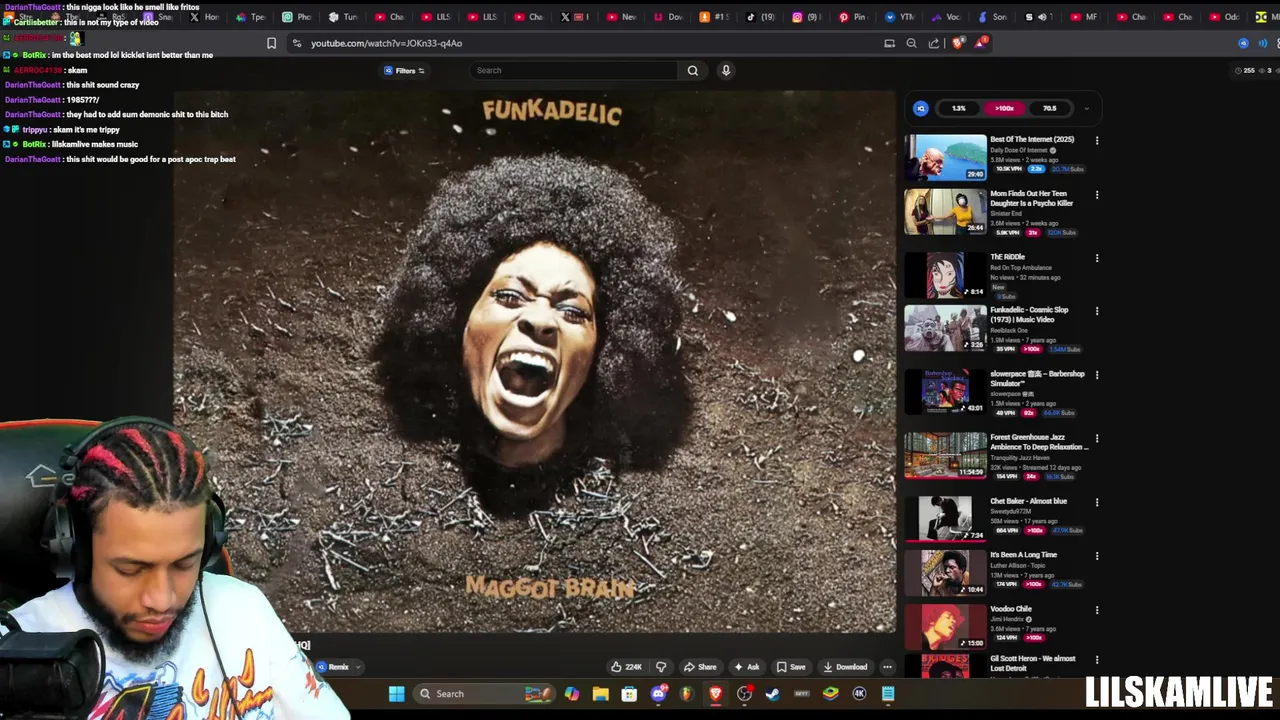1280x720 pixels.
Task: Open BlueStacks from the taskbar
Action: 831,693
